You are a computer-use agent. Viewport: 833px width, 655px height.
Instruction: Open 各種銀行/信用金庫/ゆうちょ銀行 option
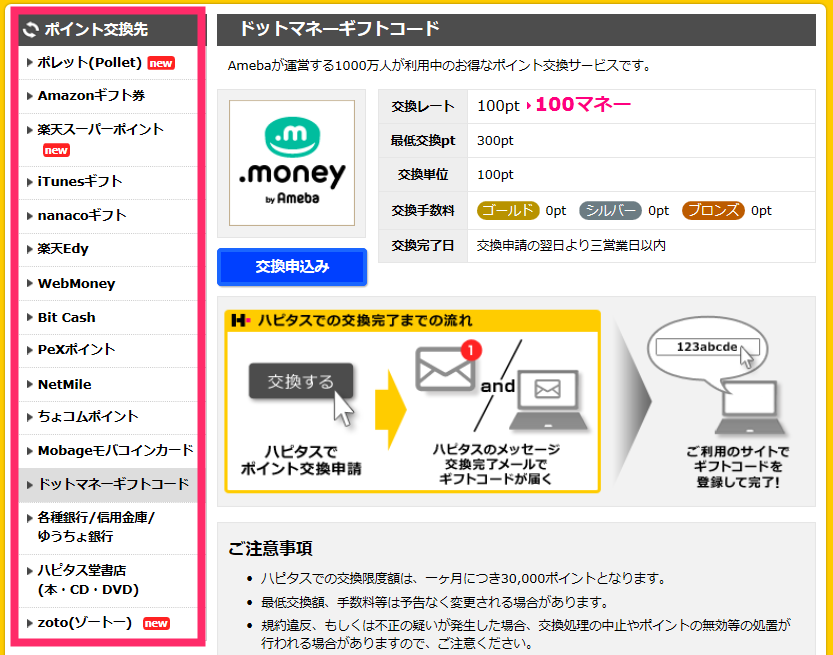point(96,527)
